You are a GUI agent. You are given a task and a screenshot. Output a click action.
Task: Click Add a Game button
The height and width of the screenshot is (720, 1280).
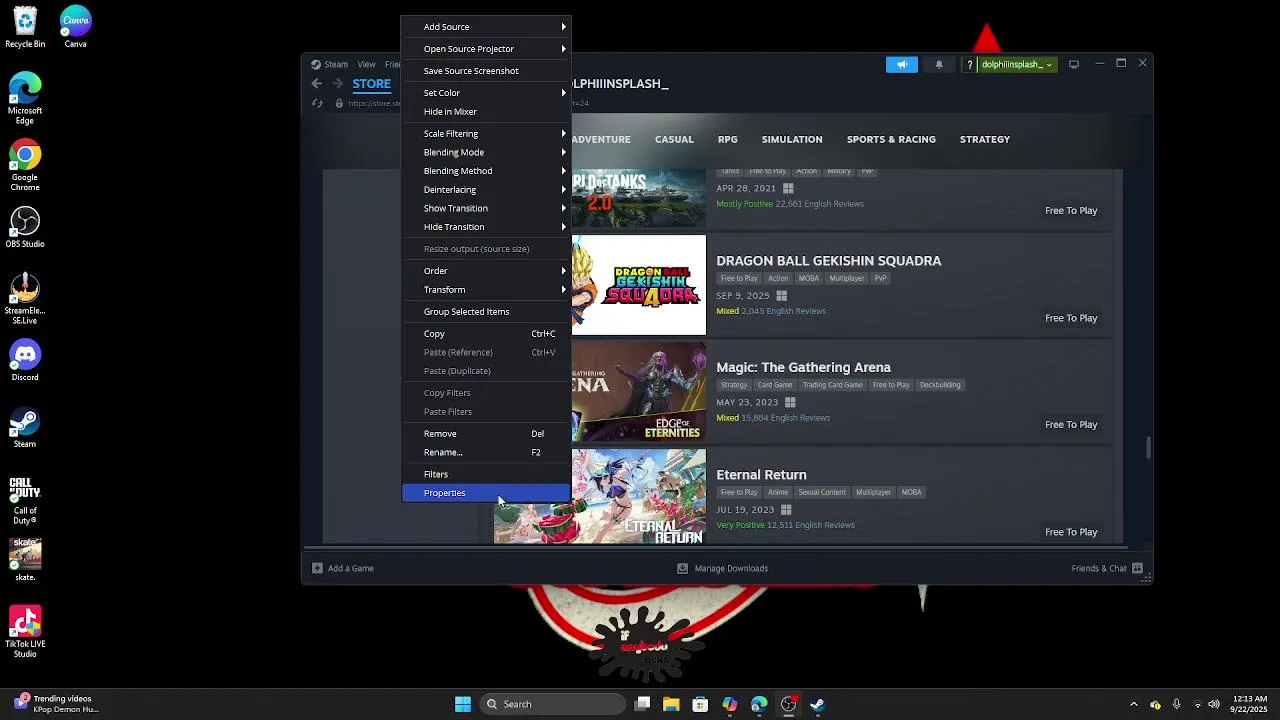(x=343, y=568)
